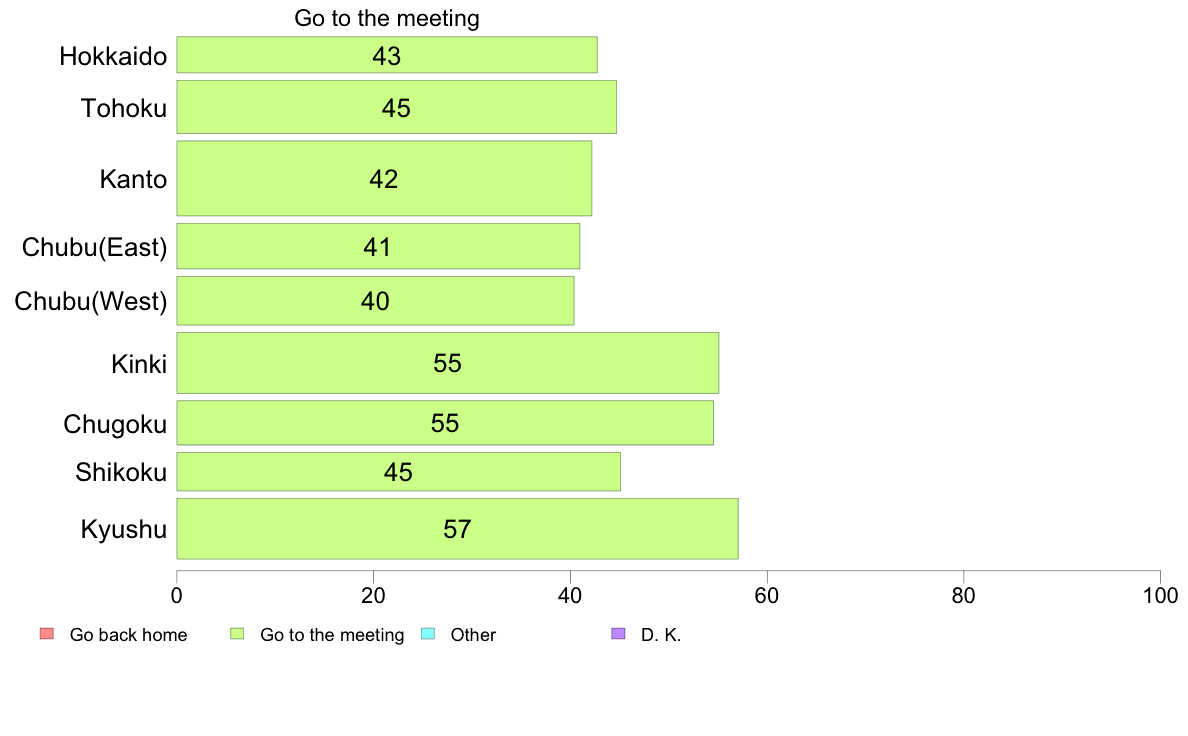Click the Kyushu bar showing 57
Image resolution: width=1188 pixels, height=736 pixels.
(458, 529)
